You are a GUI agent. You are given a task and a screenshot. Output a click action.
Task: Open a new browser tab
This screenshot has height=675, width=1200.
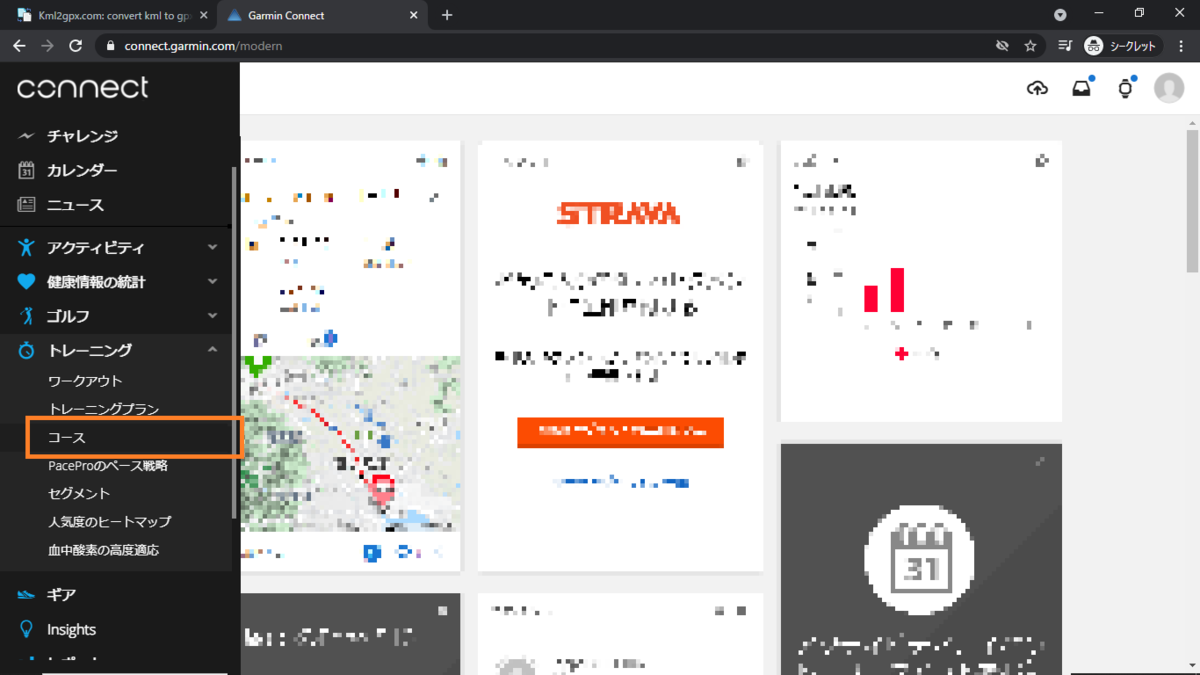tap(447, 15)
